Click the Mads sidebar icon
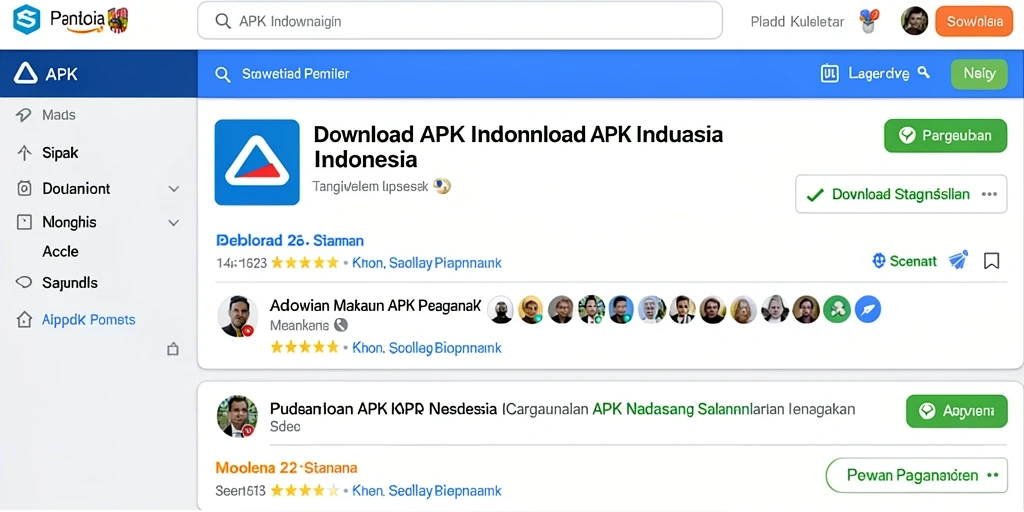Image resolution: width=1024 pixels, height=512 pixels. coord(24,116)
